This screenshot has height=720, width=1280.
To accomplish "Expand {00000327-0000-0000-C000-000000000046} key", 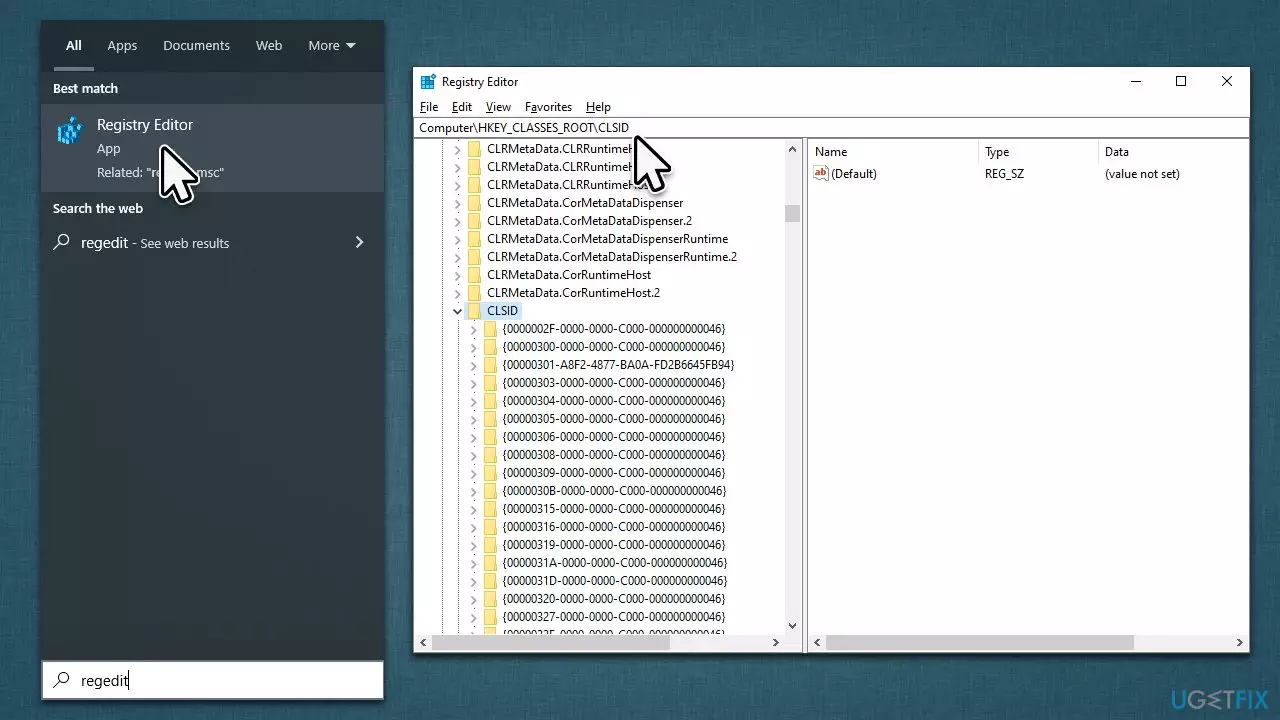I will click(473, 617).
